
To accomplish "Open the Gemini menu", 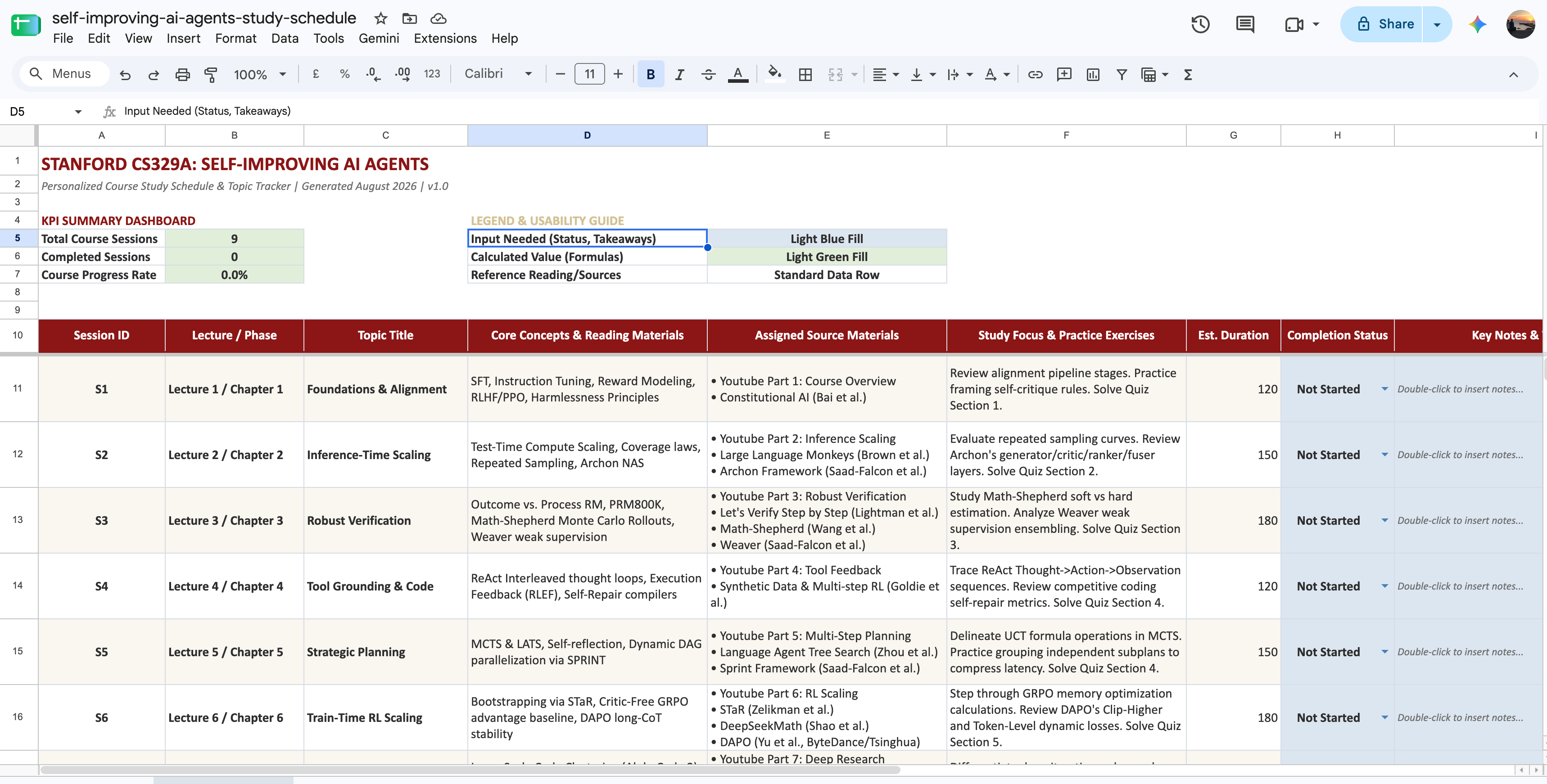I will coord(378,38).
